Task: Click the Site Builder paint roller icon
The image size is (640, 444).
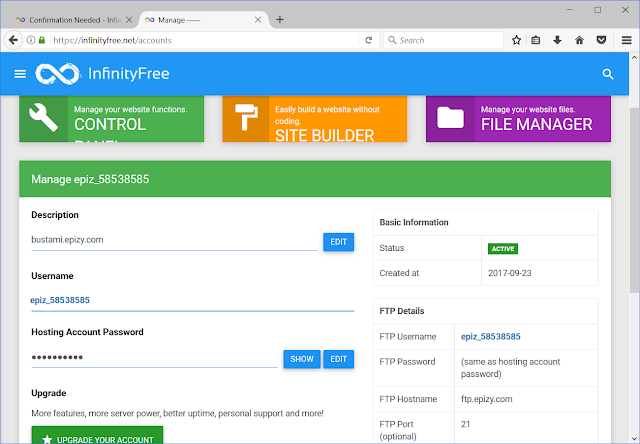Action: pos(246,117)
